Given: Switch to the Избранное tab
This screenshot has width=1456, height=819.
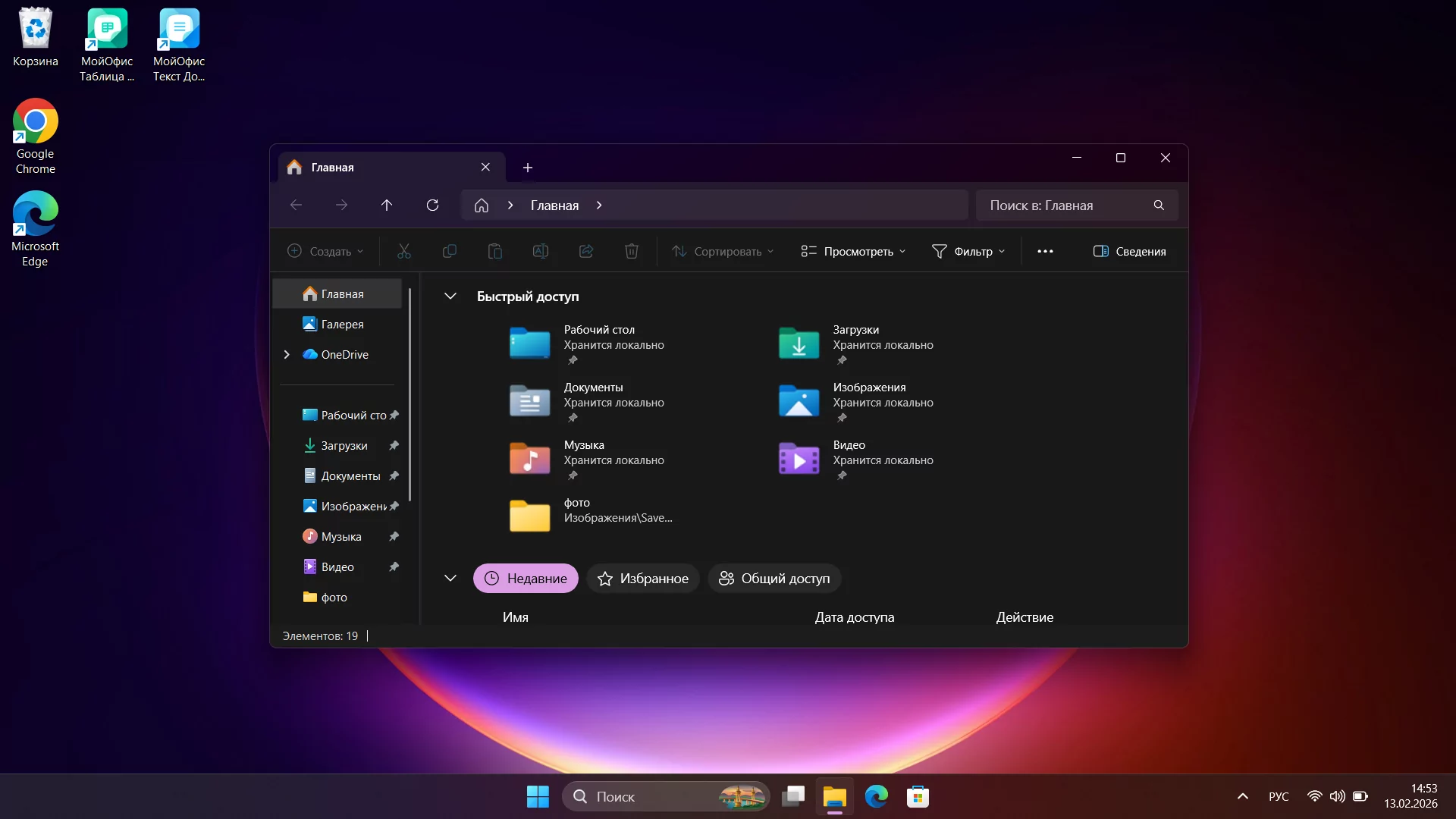Looking at the screenshot, I should pos(642,578).
